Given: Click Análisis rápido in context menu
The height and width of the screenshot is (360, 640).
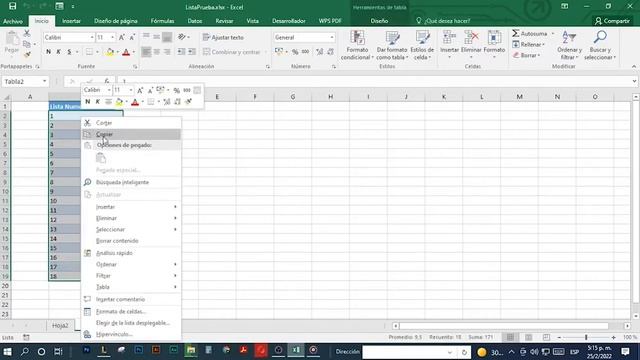Looking at the screenshot, I should tap(131, 253).
